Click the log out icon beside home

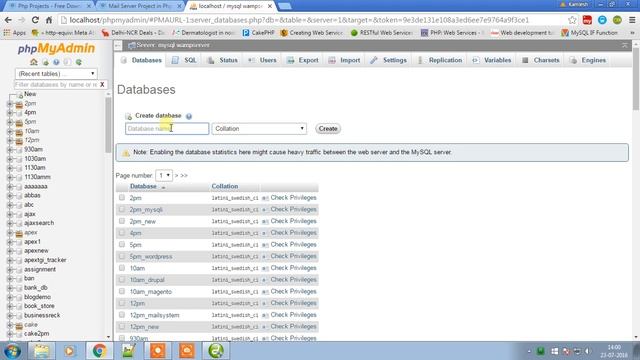[45, 62]
